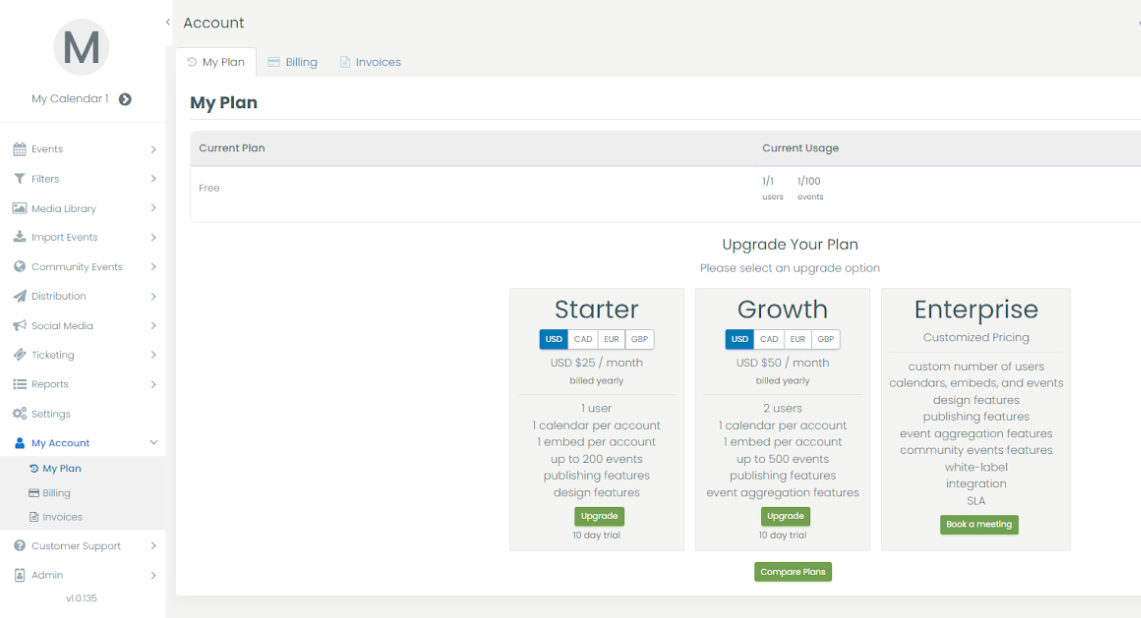Expand the Events menu chevron
Viewport: 1141px width, 618px height.
(154, 149)
